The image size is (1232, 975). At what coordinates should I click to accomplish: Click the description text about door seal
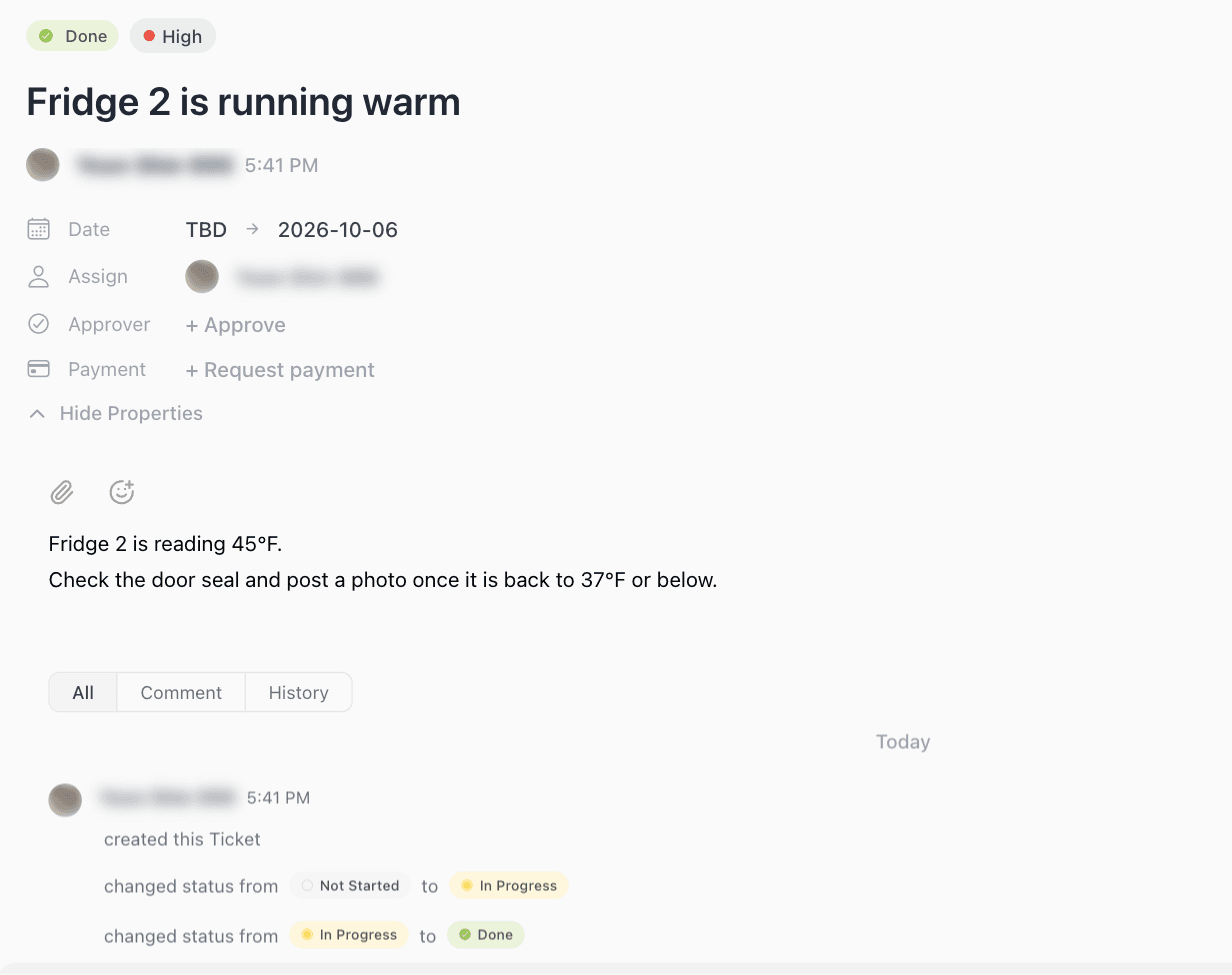383,580
